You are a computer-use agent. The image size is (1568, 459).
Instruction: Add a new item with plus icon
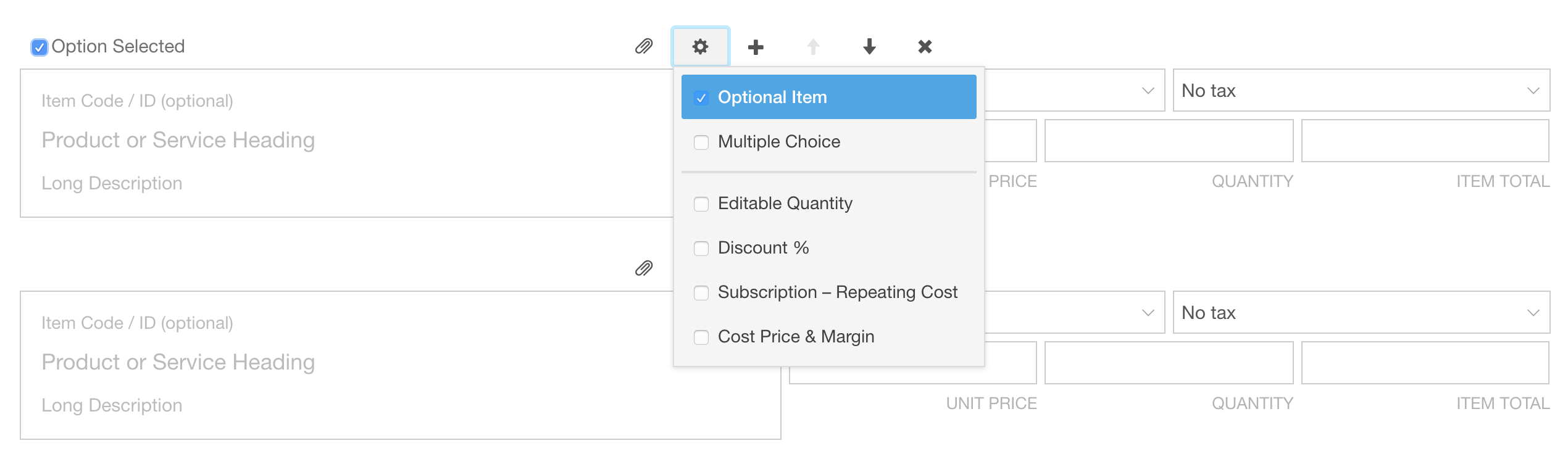(x=756, y=47)
